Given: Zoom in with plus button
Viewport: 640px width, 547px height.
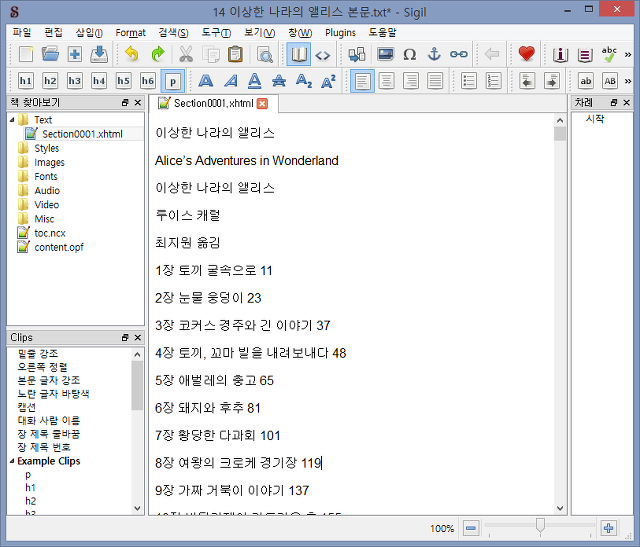Looking at the screenshot, I should 608,528.
